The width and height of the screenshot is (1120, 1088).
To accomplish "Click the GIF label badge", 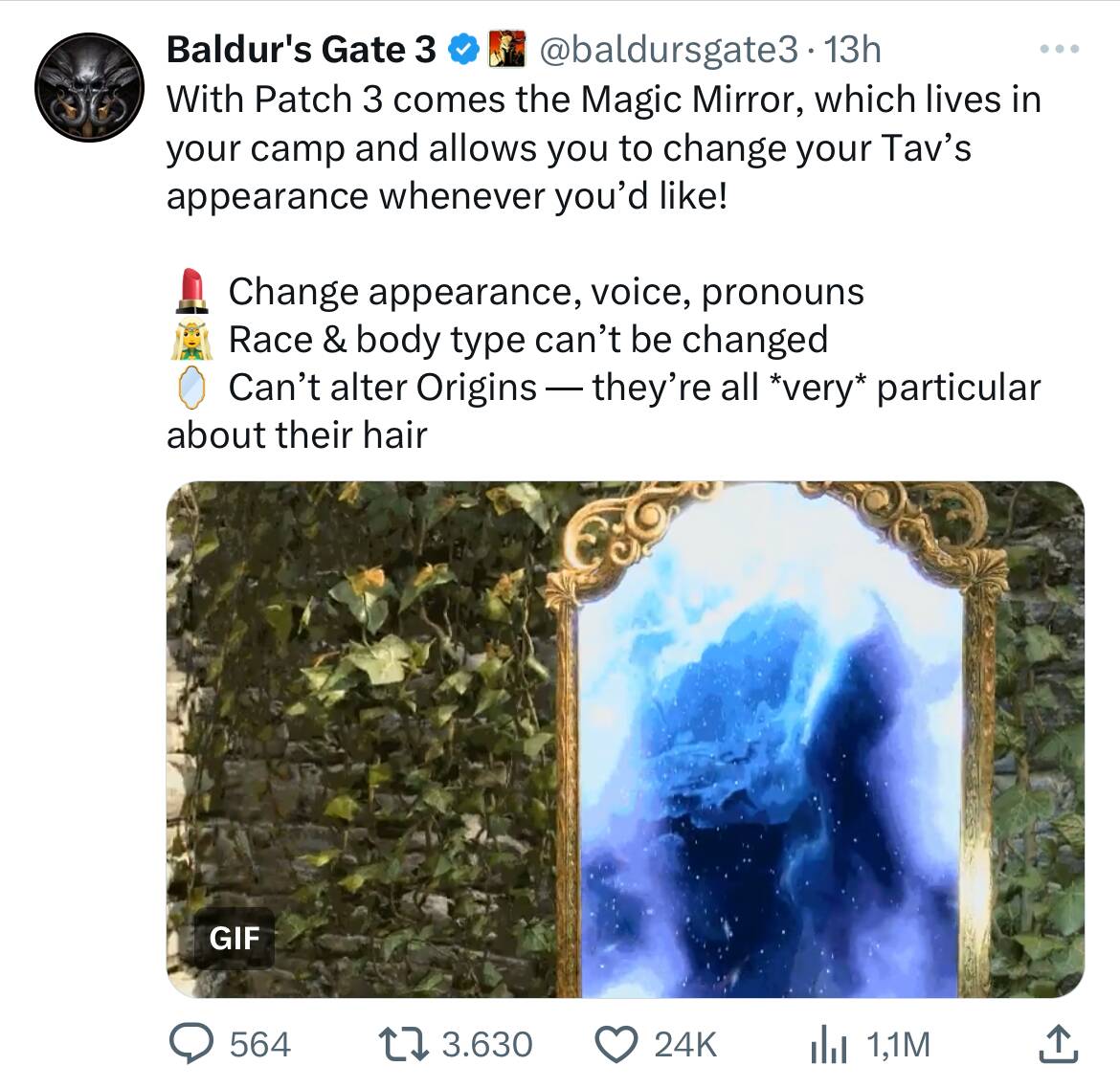I will 235,938.
